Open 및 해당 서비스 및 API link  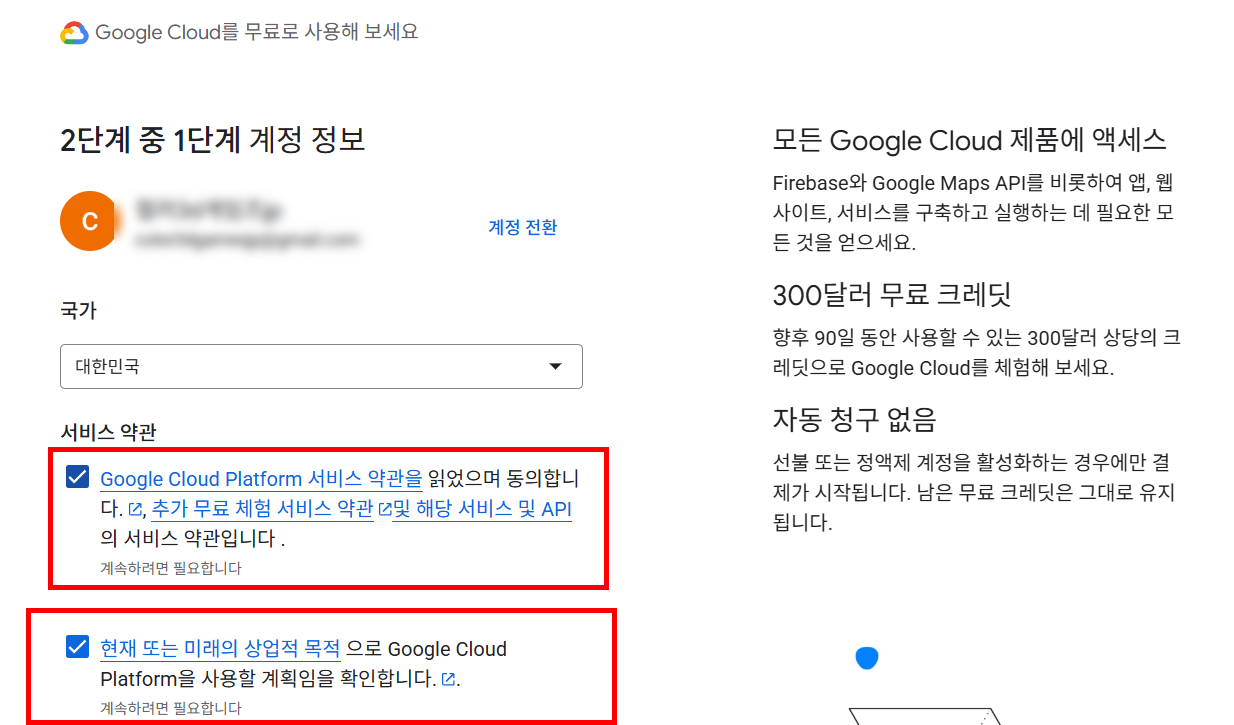tap(482, 509)
